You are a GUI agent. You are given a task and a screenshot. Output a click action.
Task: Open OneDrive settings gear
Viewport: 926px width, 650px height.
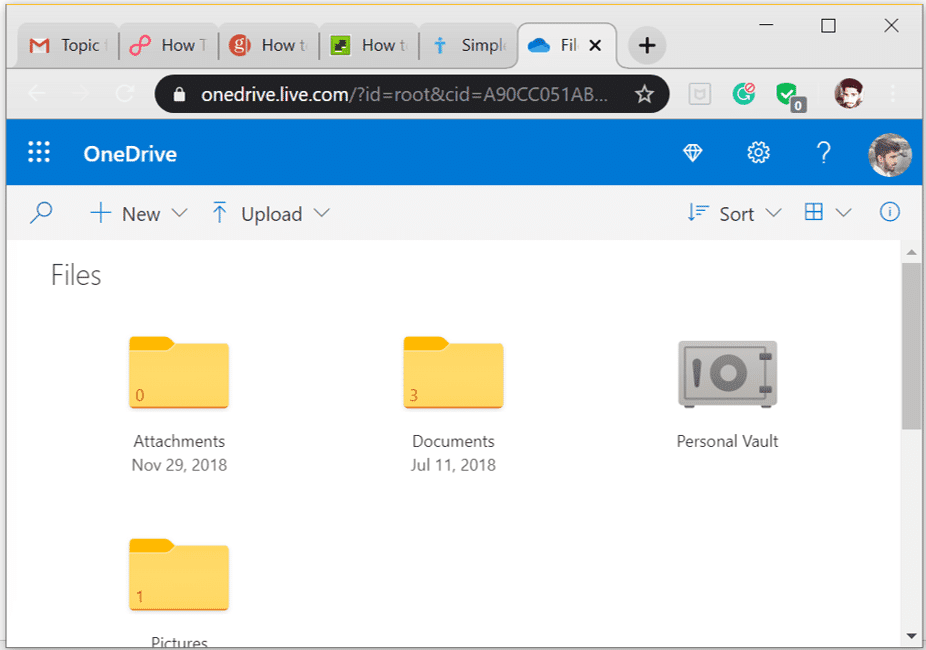[x=758, y=153]
